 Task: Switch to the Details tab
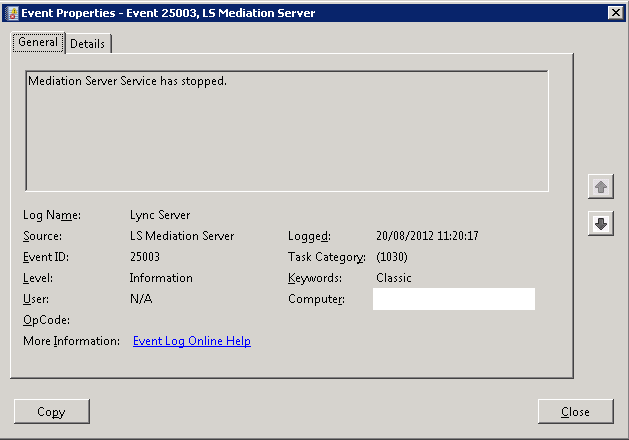[88, 43]
